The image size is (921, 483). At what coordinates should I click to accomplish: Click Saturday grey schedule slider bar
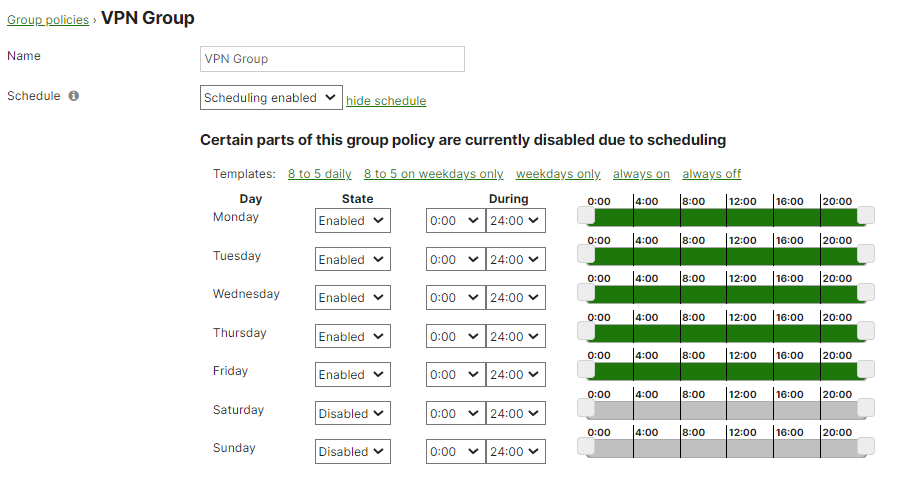(x=725, y=410)
